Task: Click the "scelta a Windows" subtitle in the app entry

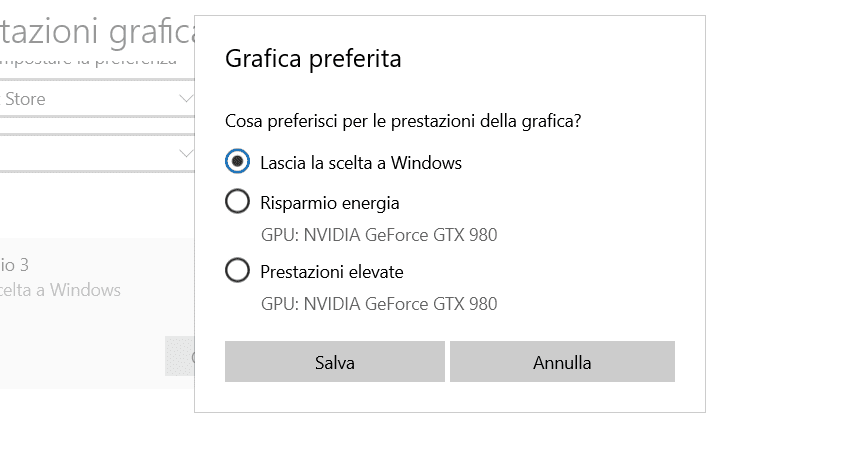Action: click(x=60, y=290)
